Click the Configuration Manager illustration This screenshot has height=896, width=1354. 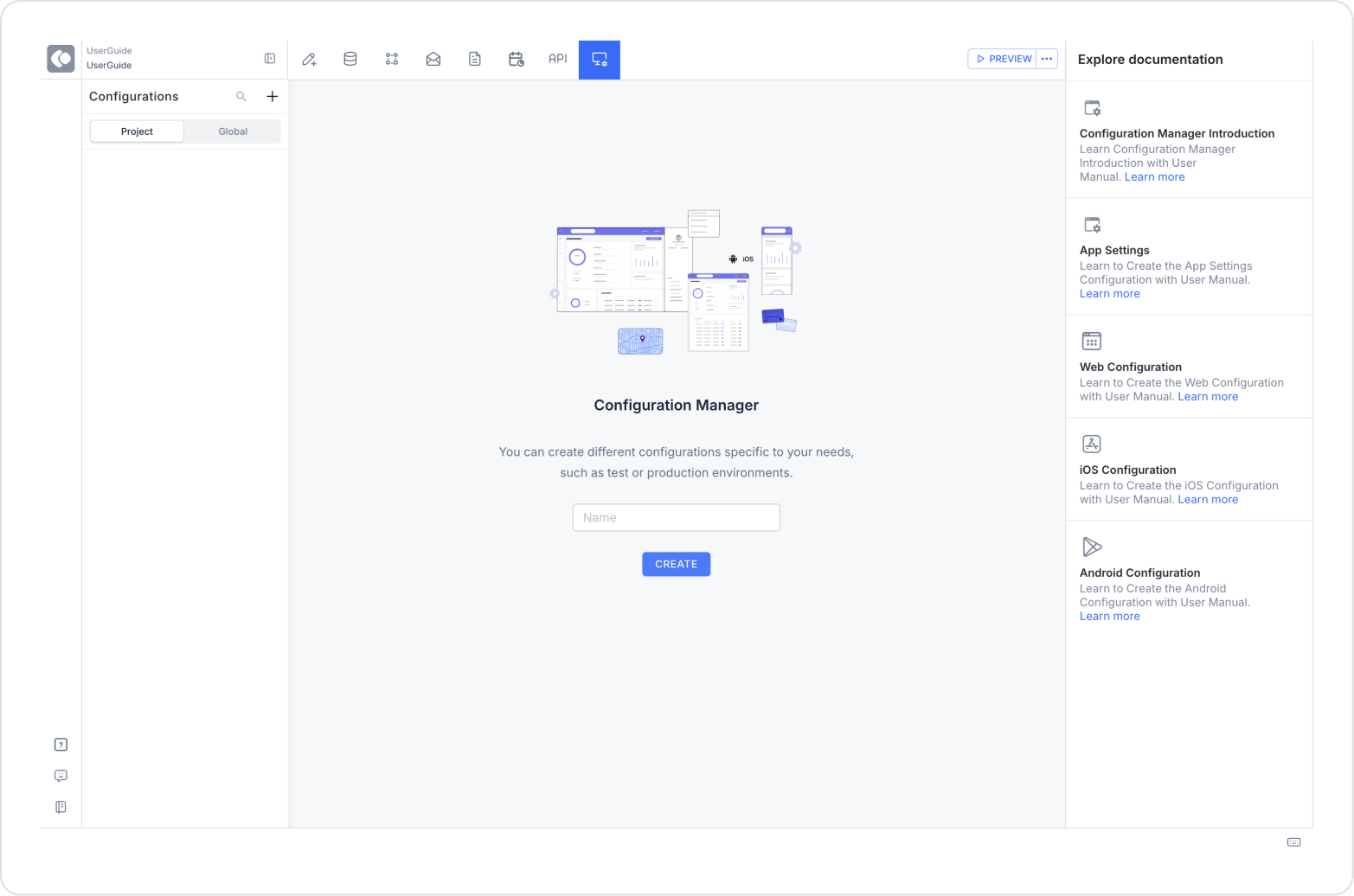click(677, 281)
